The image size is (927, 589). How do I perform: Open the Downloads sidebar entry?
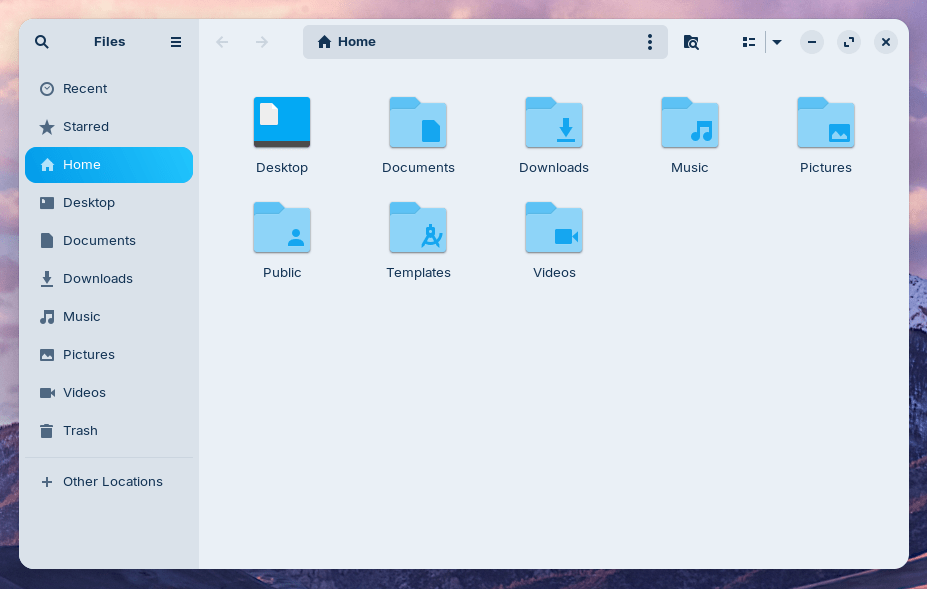point(98,278)
